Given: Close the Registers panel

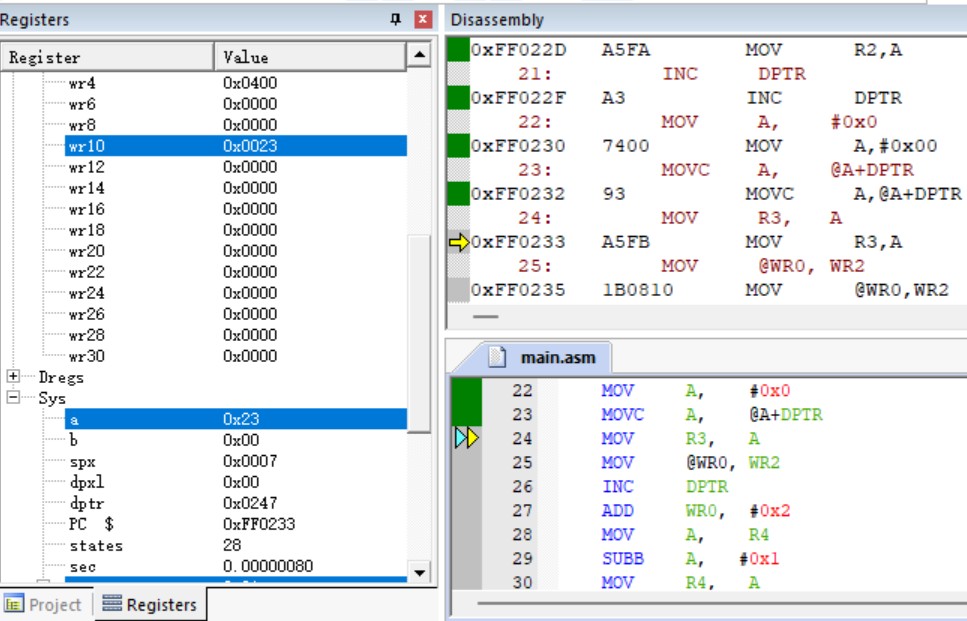Looking at the screenshot, I should (422, 19).
